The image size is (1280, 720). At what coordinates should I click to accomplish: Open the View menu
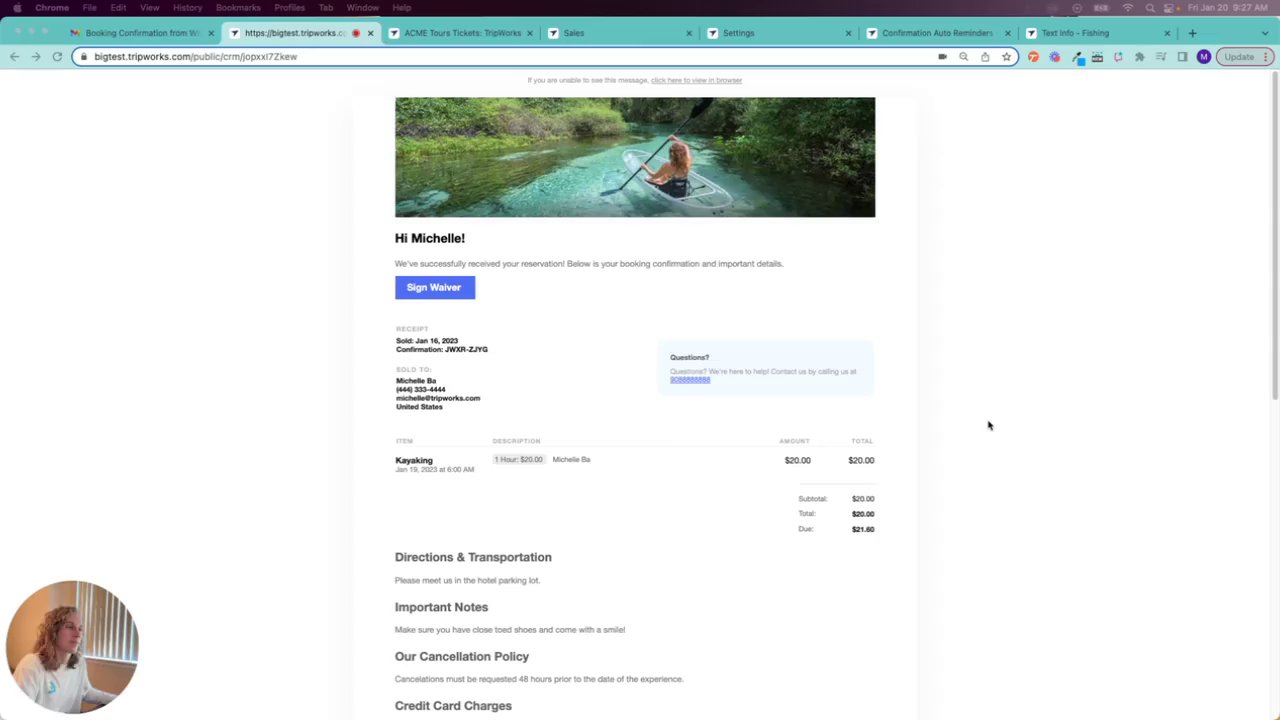pyautogui.click(x=149, y=8)
